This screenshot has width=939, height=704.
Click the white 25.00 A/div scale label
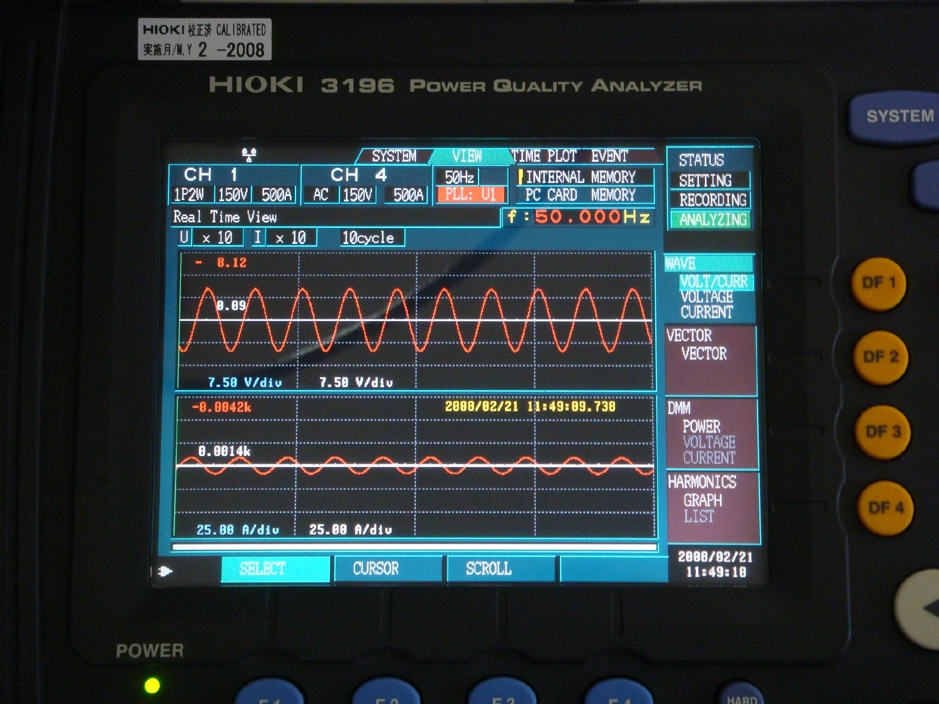[x=350, y=530]
